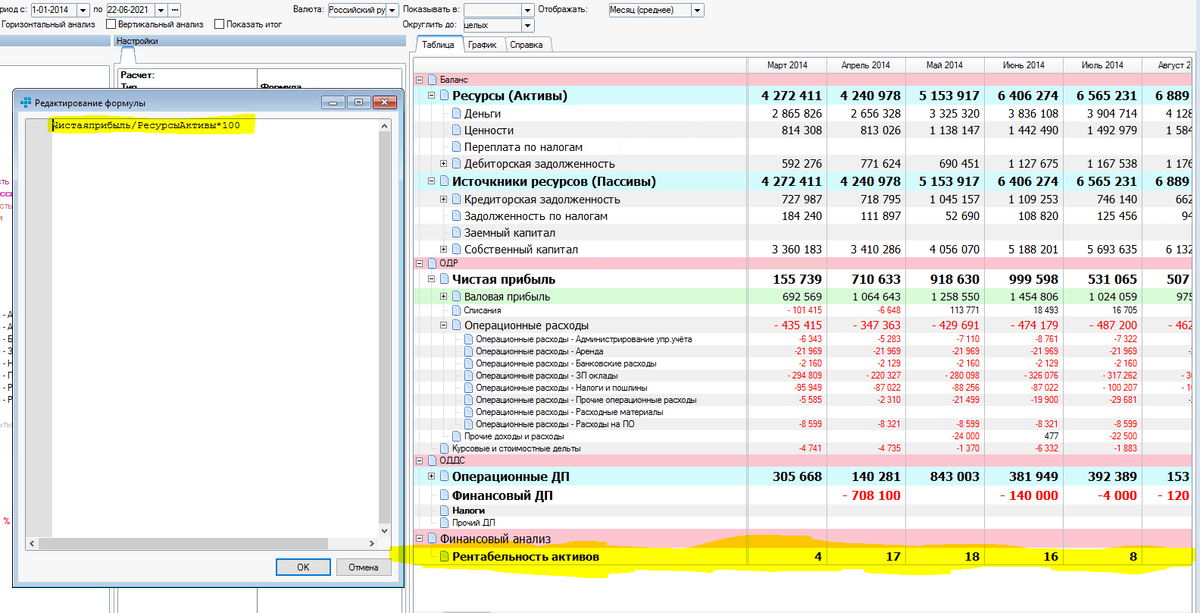Screen dimensions: 1200x613
Task: Click the document icon beside Чистая прибыль
Action: 444,280
